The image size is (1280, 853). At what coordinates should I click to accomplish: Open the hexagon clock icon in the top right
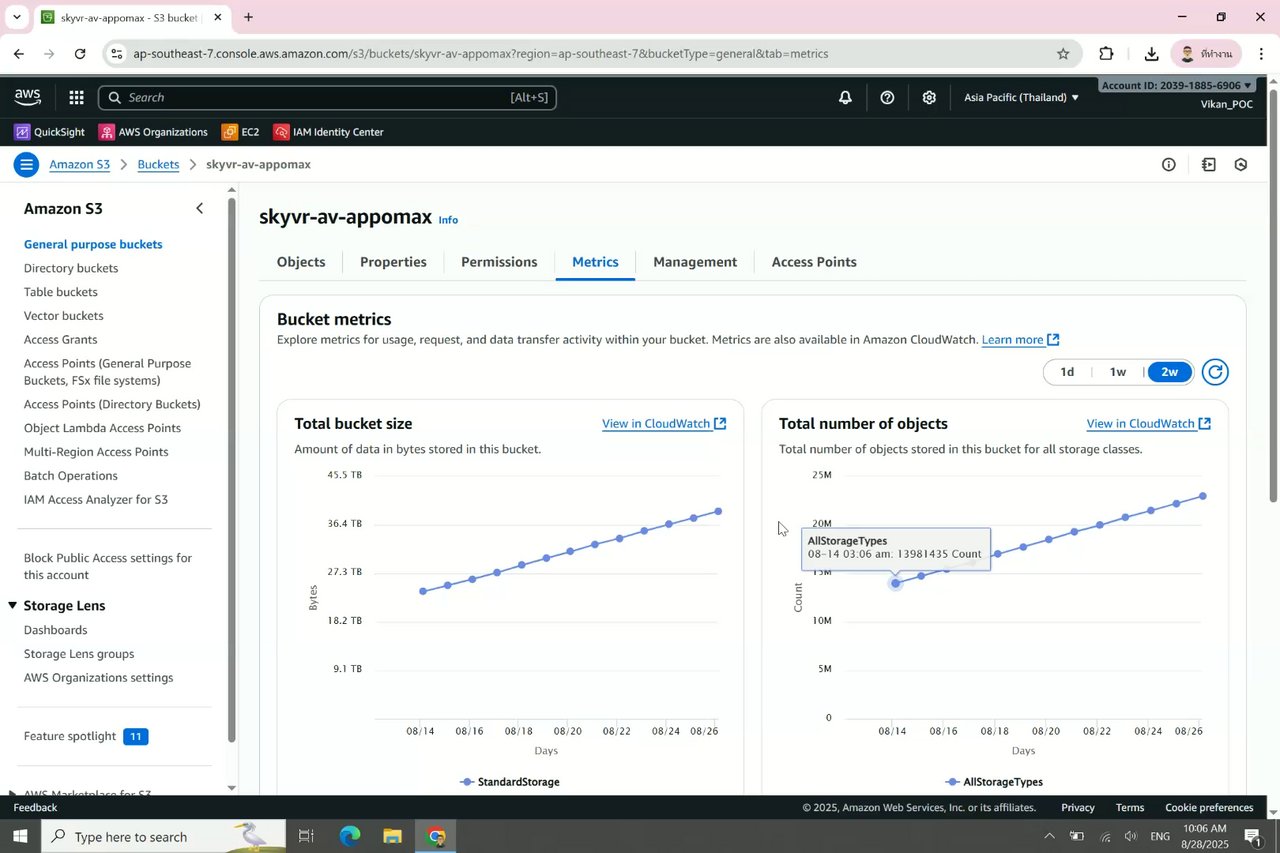(x=1241, y=165)
